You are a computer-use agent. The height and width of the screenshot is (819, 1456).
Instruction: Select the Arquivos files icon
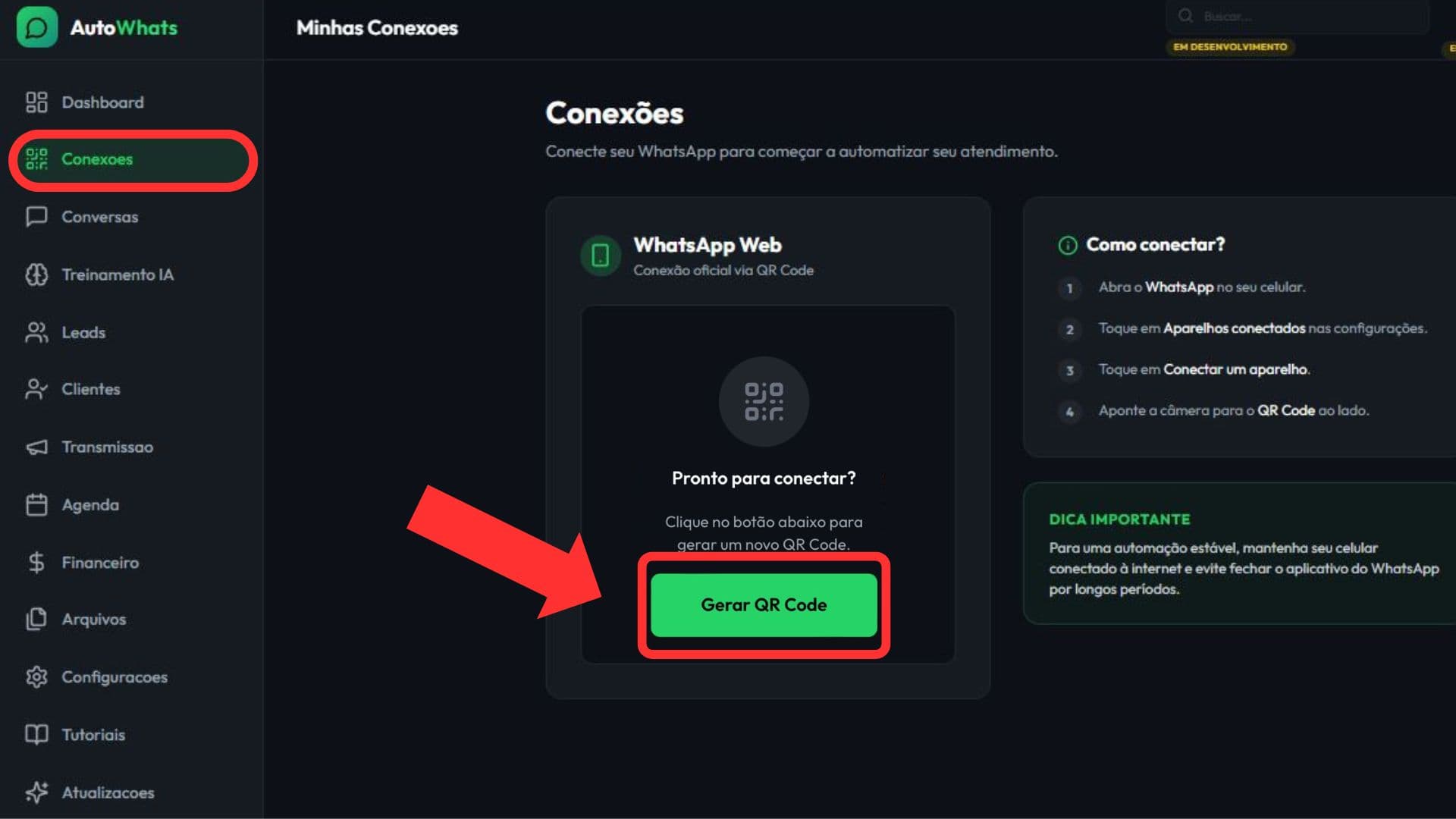pos(36,620)
